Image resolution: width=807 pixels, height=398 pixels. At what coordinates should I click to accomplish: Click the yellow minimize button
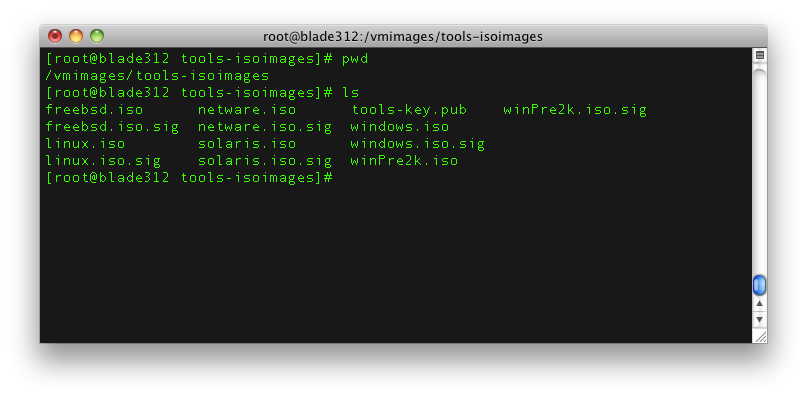point(76,36)
